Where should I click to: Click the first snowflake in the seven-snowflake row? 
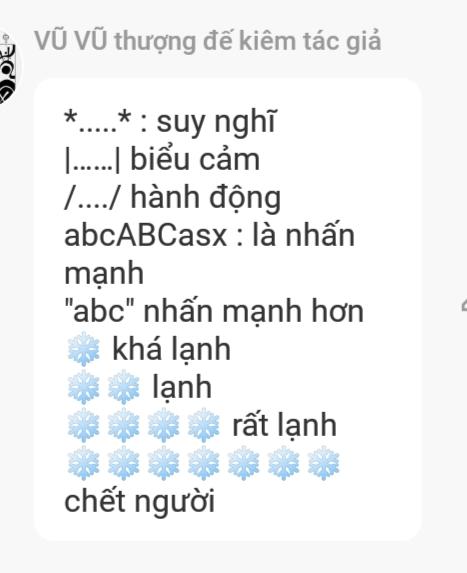84,463
